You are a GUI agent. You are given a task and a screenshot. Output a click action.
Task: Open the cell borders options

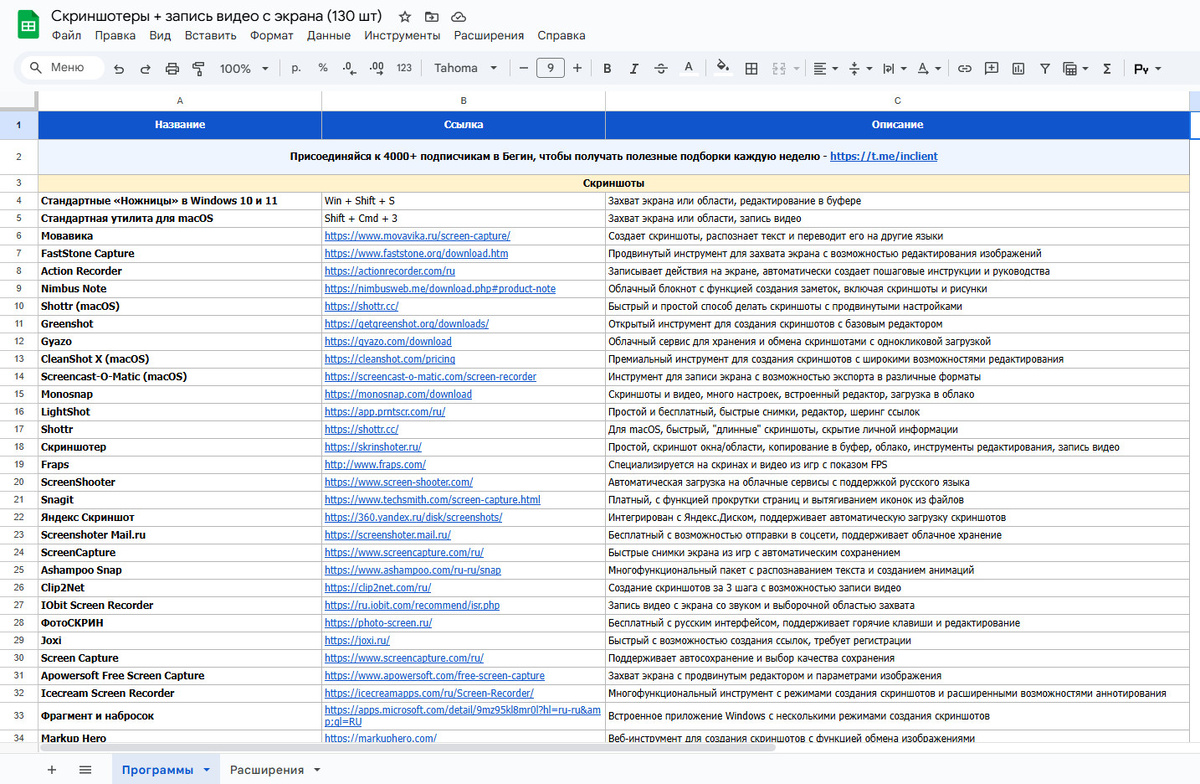752,68
